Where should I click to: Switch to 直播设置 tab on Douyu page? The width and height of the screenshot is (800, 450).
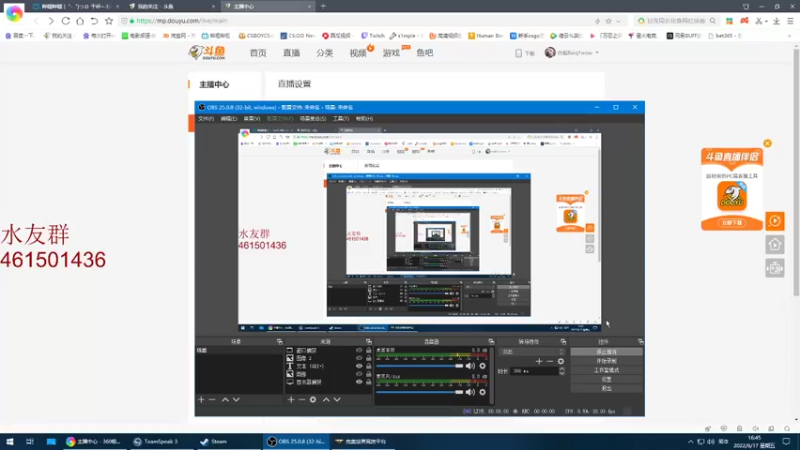pyautogui.click(x=294, y=84)
